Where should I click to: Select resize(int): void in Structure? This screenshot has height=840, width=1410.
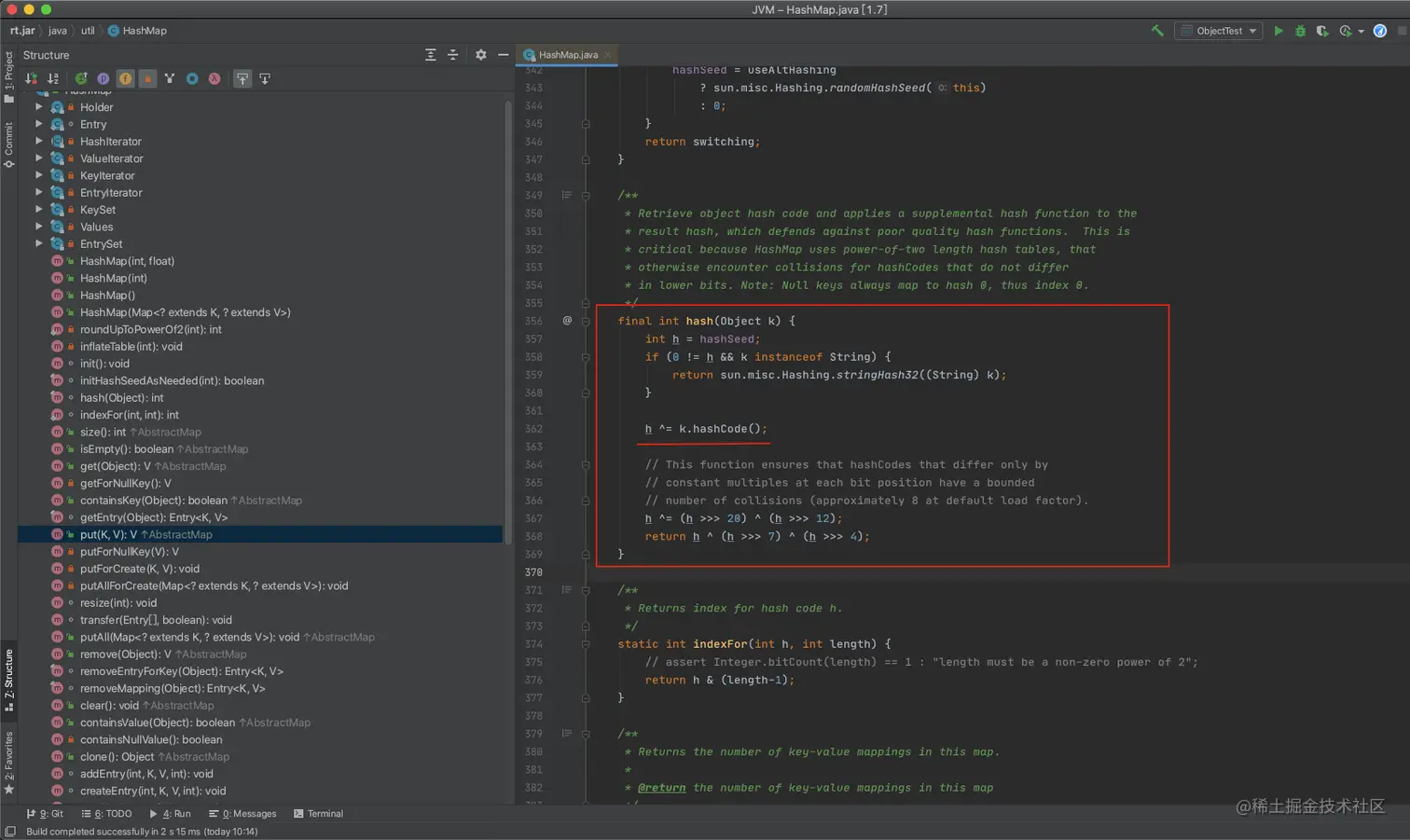pyautogui.click(x=118, y=603)
